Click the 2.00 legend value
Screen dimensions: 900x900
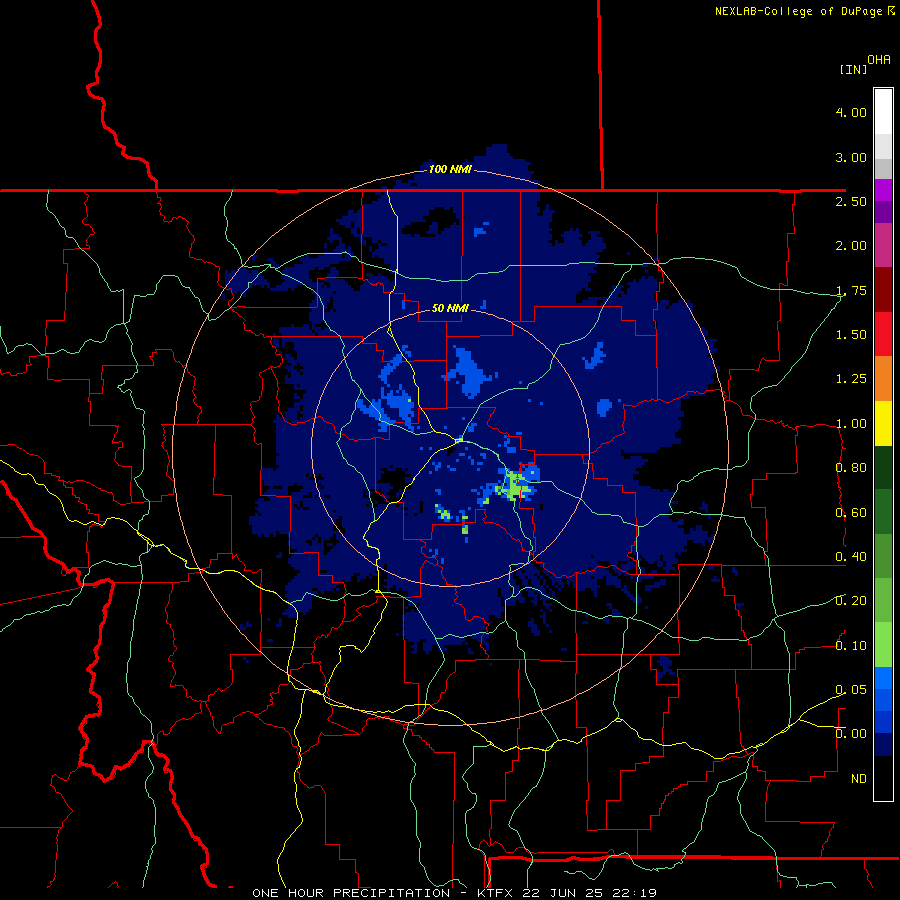pyautogui.click(x=851, y=246)
